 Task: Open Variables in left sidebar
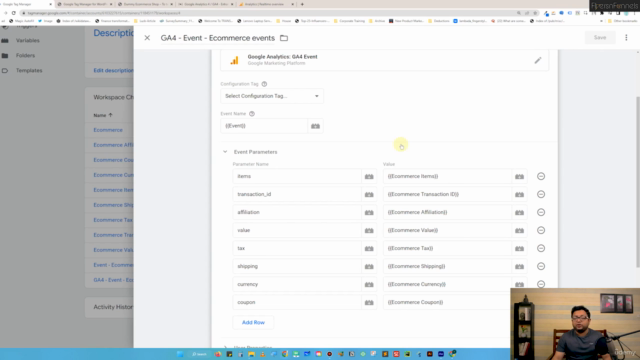tap(27, 40)
